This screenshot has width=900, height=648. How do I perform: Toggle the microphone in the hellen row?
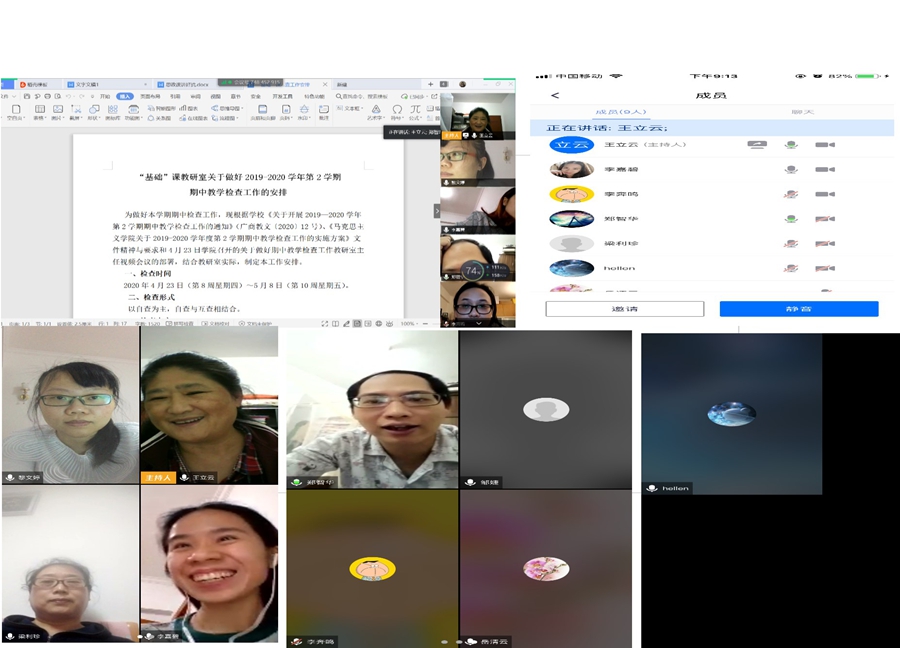(791, 267)
